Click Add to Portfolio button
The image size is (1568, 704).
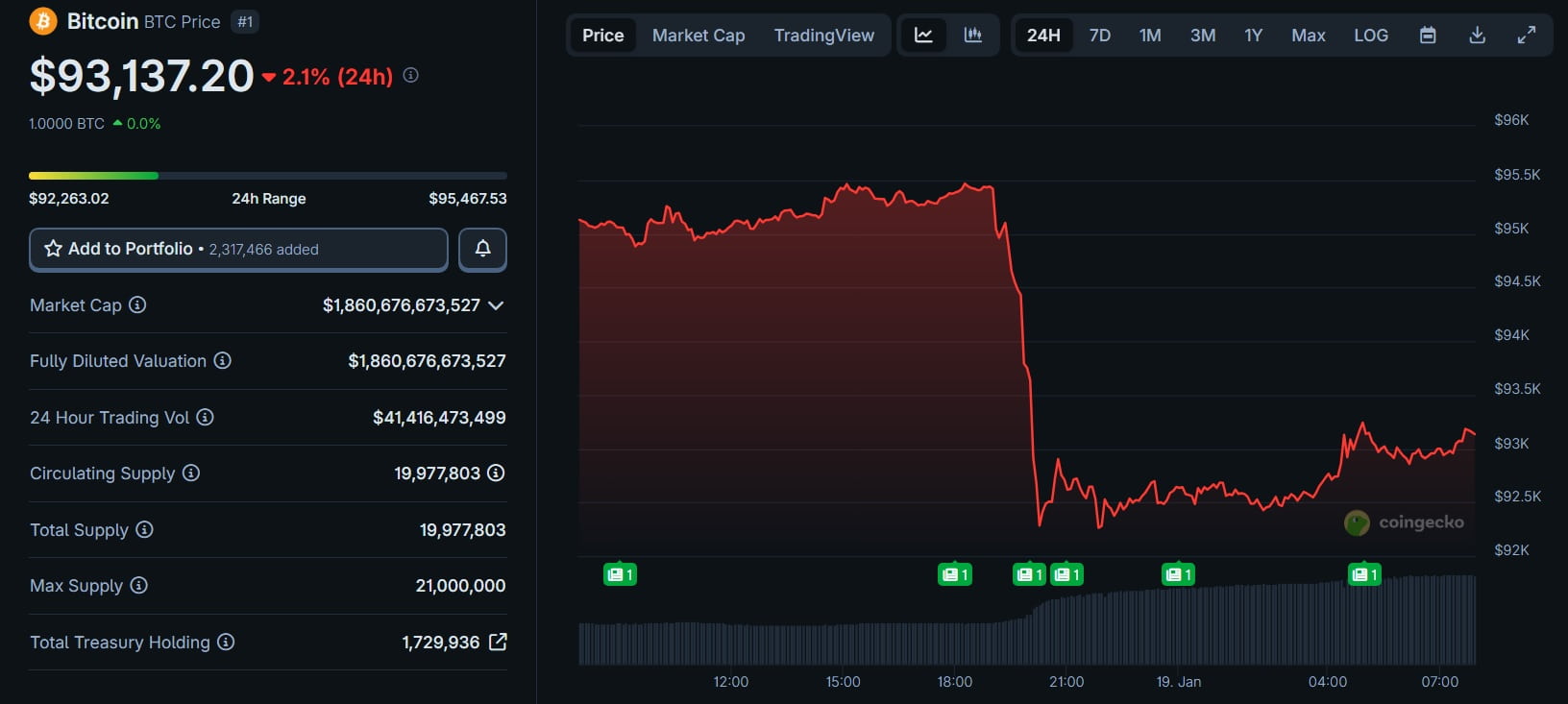[238, 249]
